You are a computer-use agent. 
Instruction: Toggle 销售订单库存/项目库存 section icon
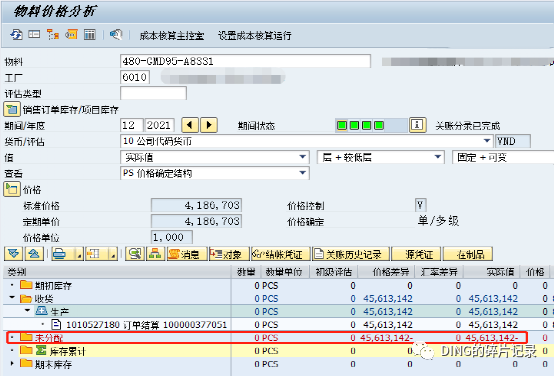tap(12, 110)
